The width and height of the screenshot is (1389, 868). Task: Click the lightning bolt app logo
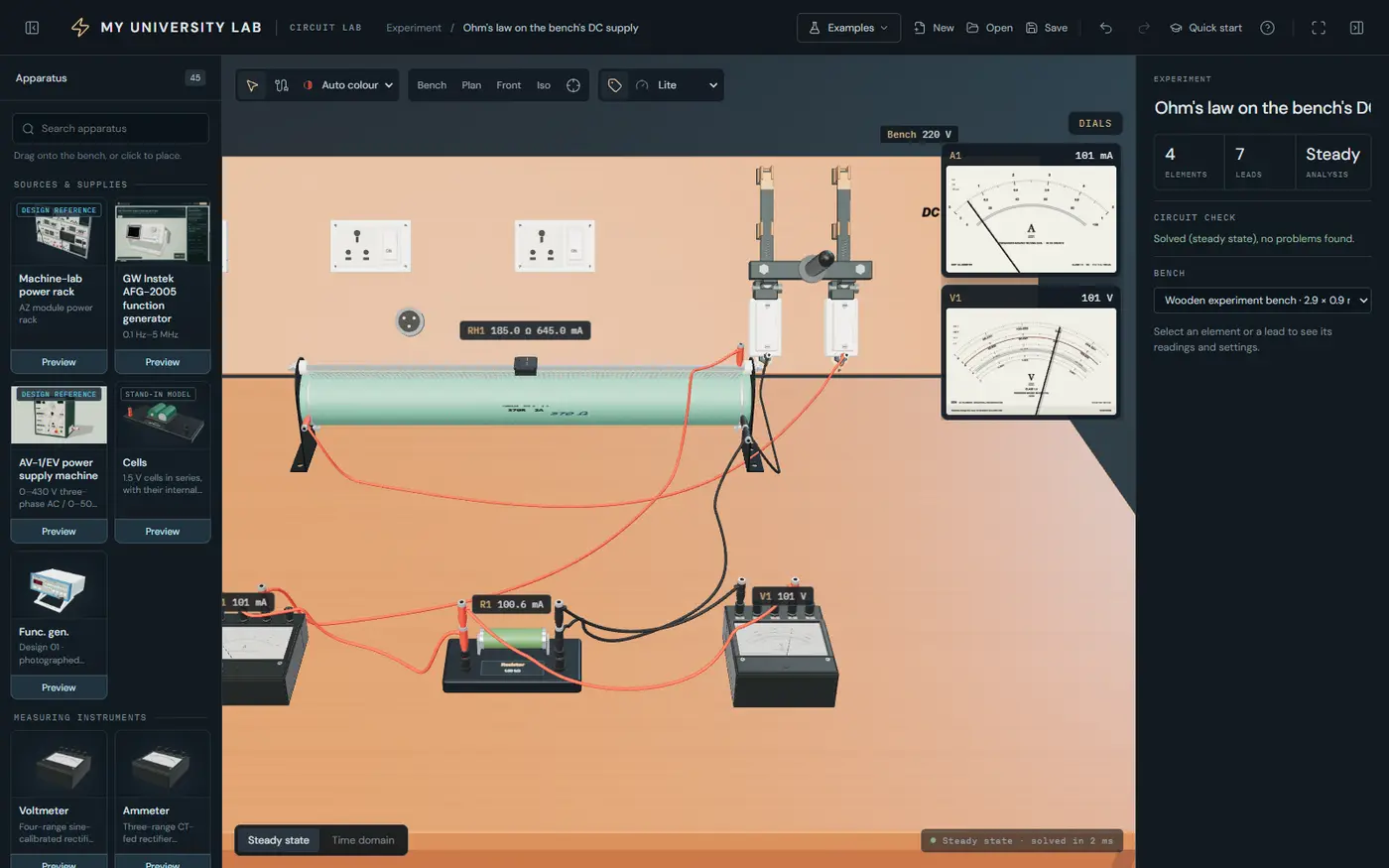[x=80, y=28]
